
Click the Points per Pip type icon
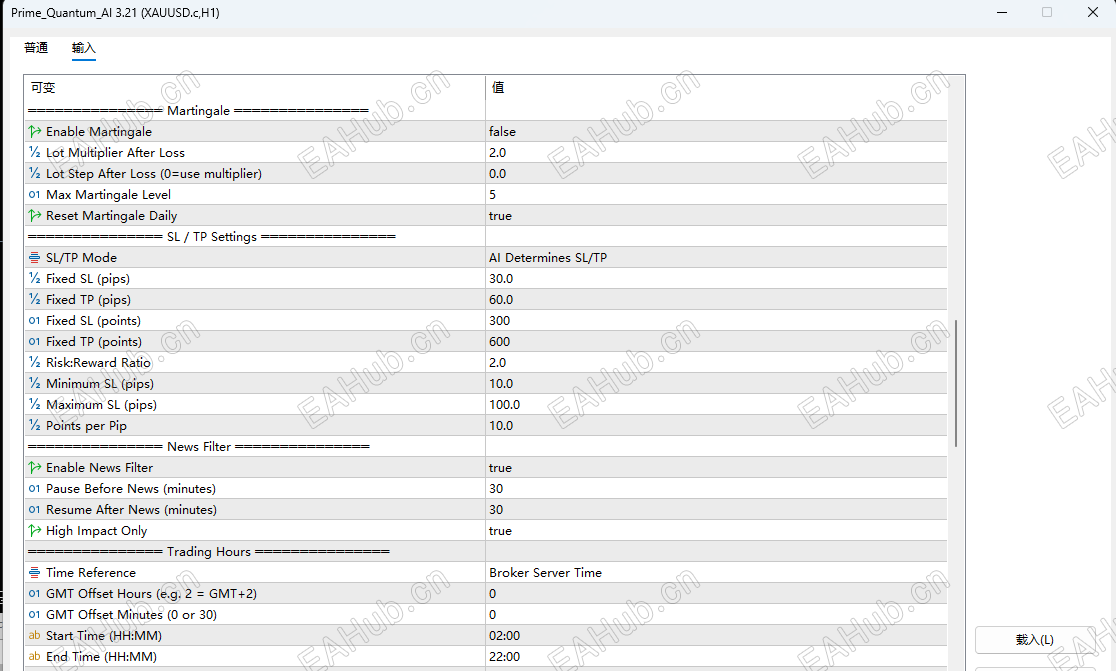(x=34, y=426)
